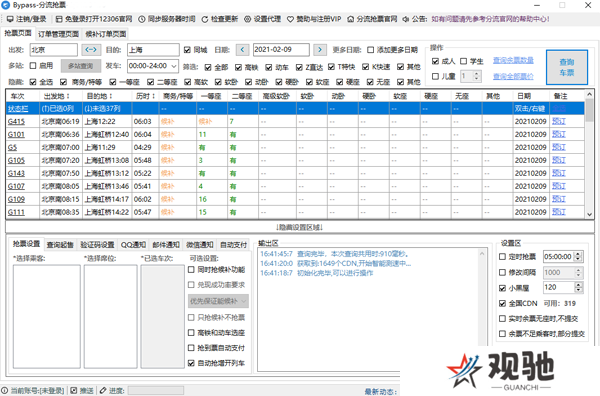
Task: Switch to 订单管理页面 tab
Action: point(58,34)
